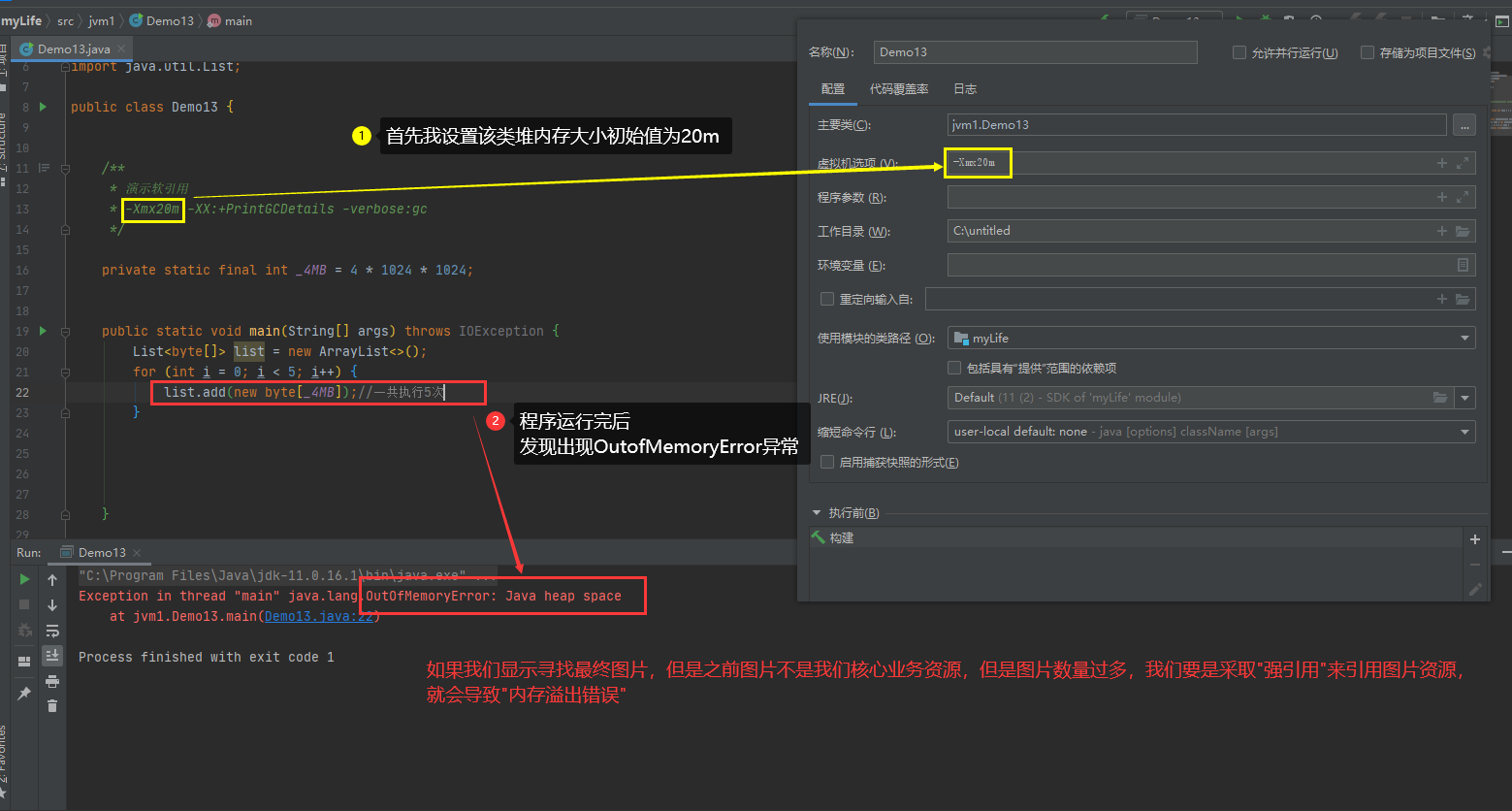Viewport: 1512px width, 811px height.
Task: Toggle the redirect input from checkbox
Action: (827, 299)
